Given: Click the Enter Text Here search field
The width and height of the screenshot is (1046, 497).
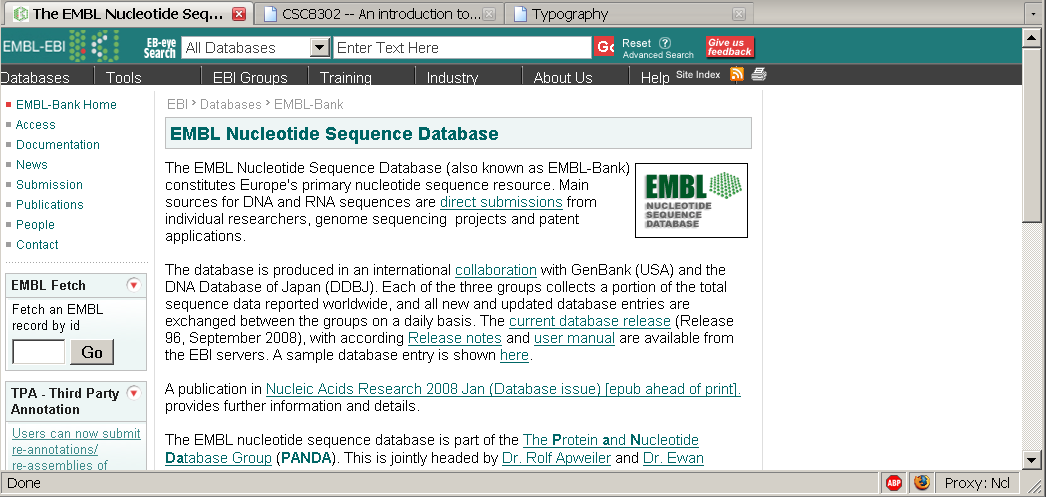Looking at the screenshot, I should (462, 47).
